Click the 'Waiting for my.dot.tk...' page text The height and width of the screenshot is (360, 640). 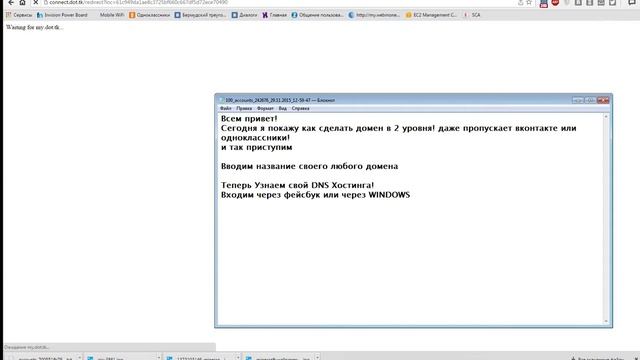coord(35,27)
